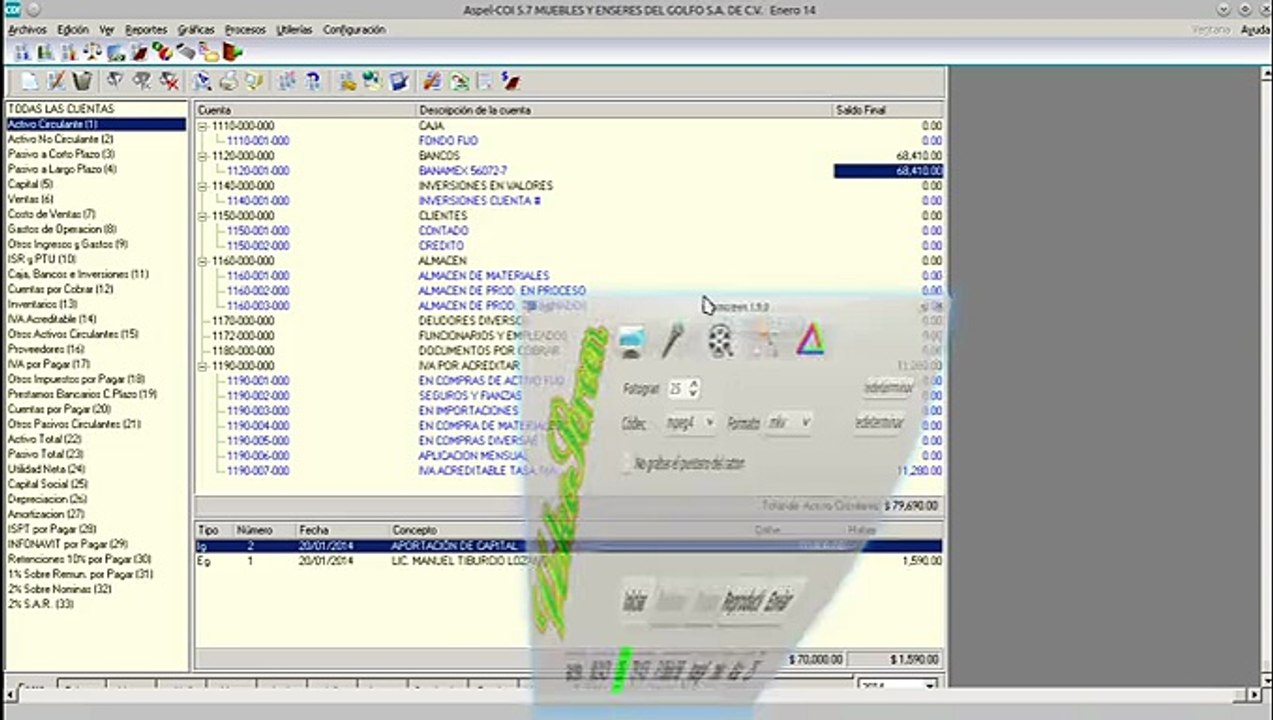Click Predeterminar button beside the Fotogramas field
Image resolution: width=1273 pixels, height=720 pixels.
pos(887,387)
